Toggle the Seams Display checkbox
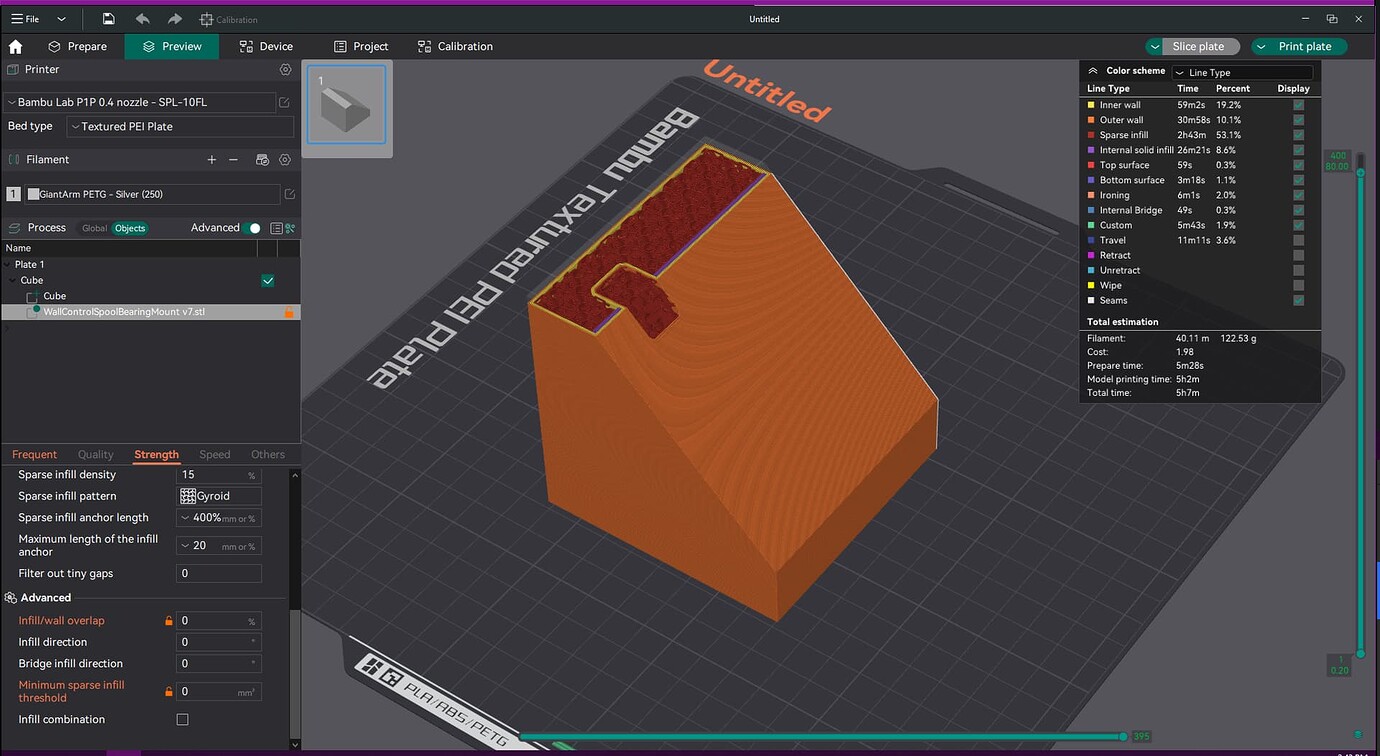The height and width of the screenshot is (756, 1380). click(x=1298, y=300)
